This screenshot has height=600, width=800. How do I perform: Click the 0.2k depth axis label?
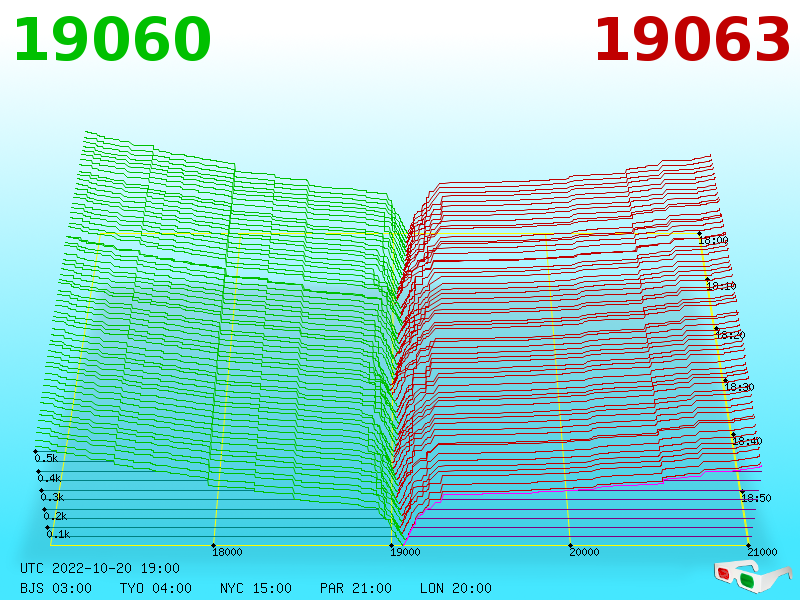(x=56, y=516)
